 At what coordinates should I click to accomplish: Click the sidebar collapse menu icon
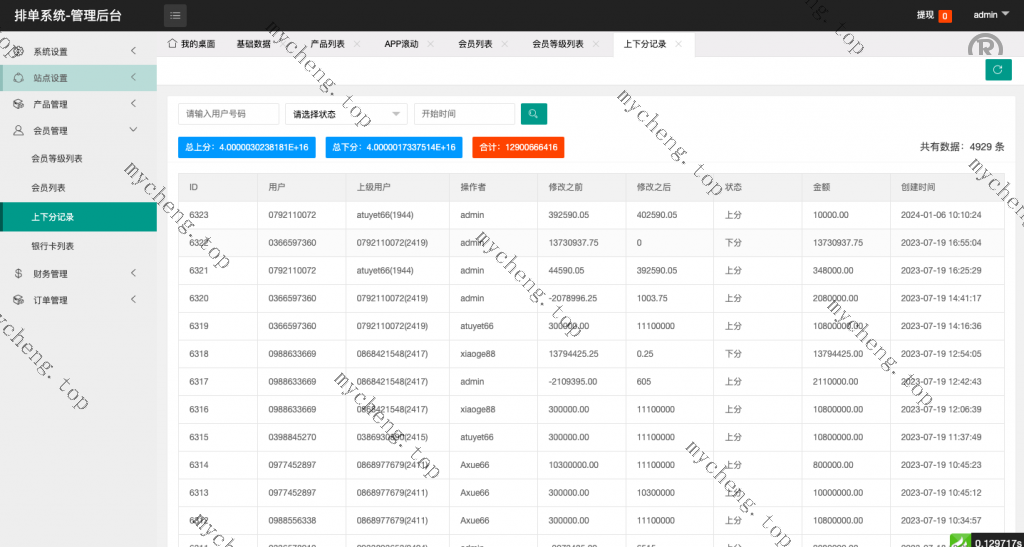(175, 15)
